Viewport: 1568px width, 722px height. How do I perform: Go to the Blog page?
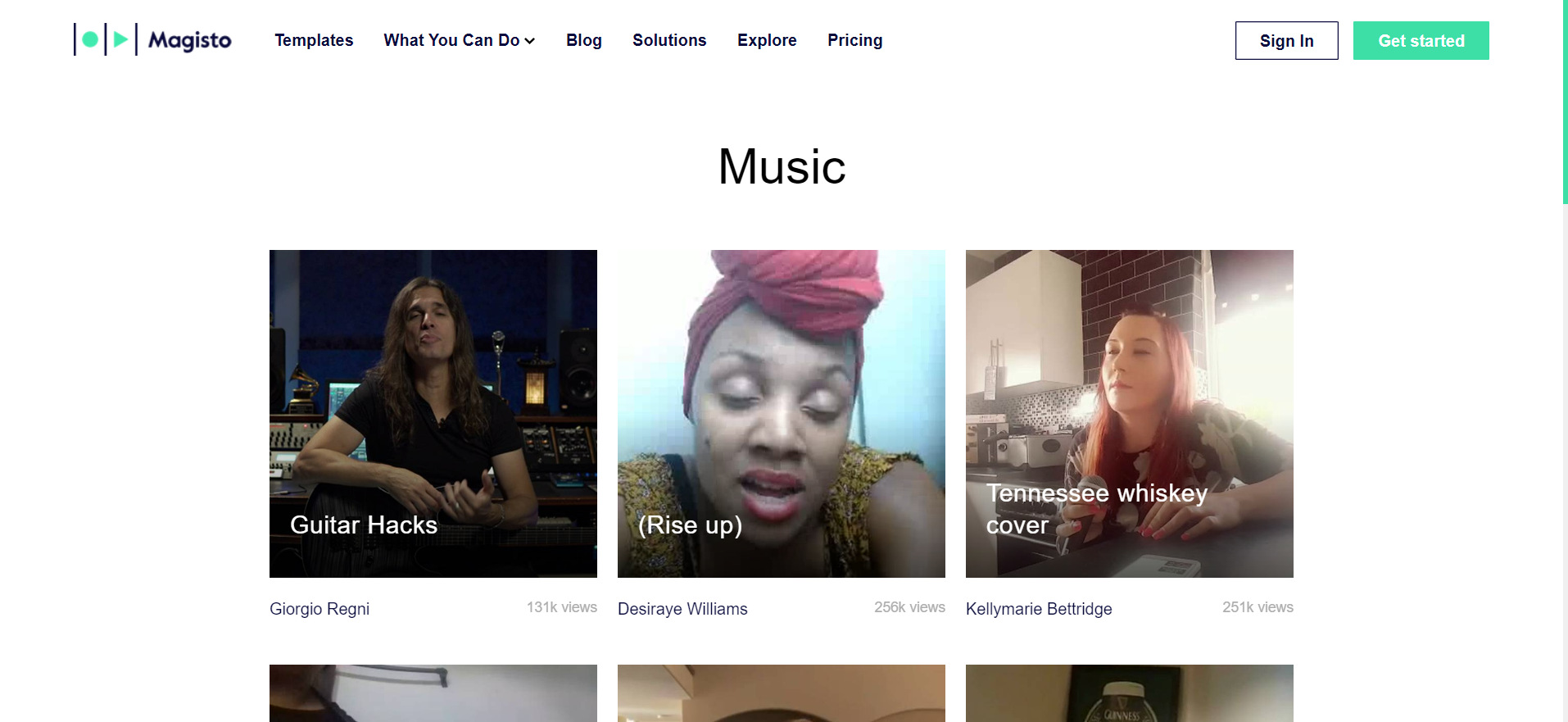click(583, 40)
